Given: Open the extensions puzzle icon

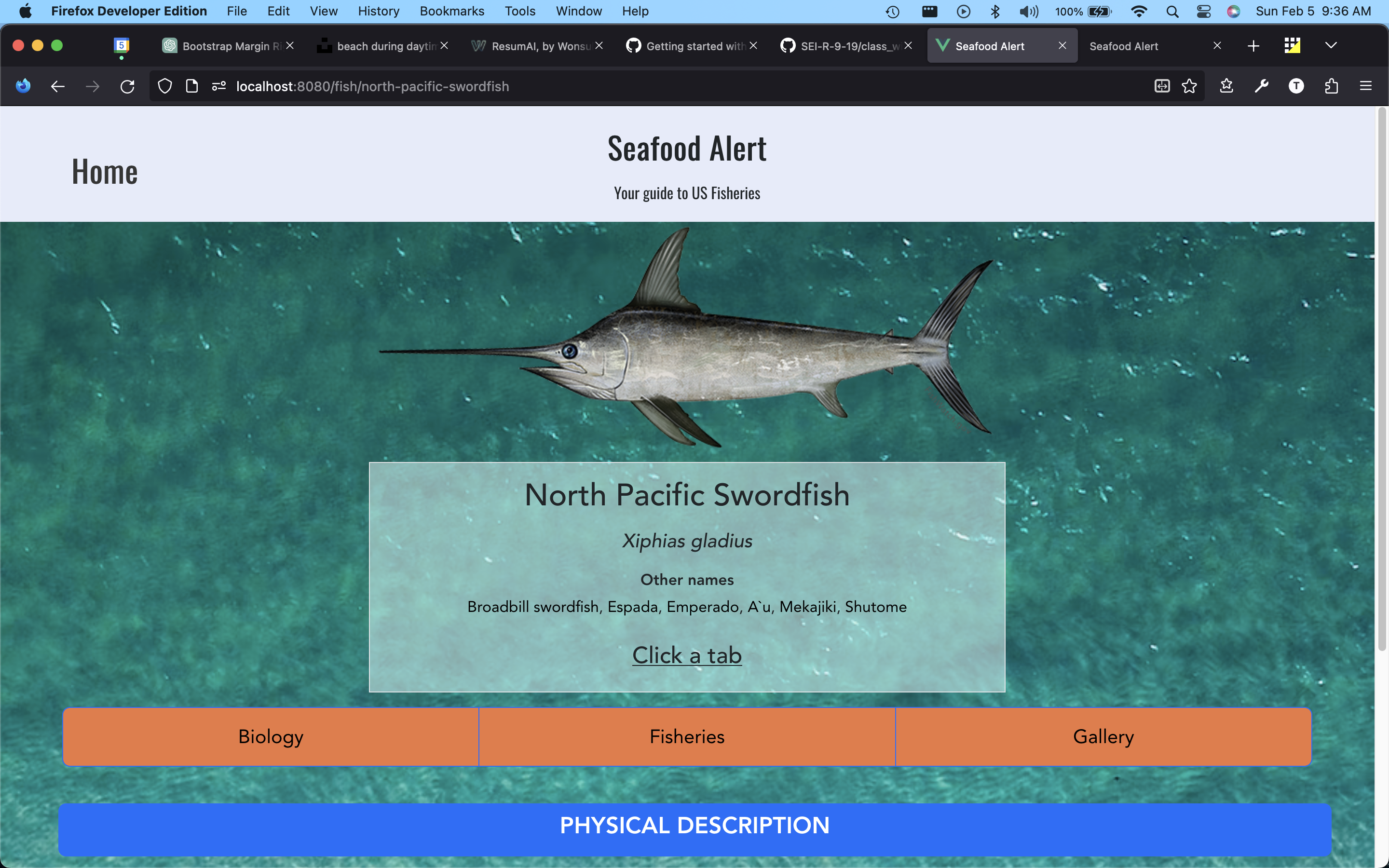Looking at the screenshot, I should (x=1331, y=87).
